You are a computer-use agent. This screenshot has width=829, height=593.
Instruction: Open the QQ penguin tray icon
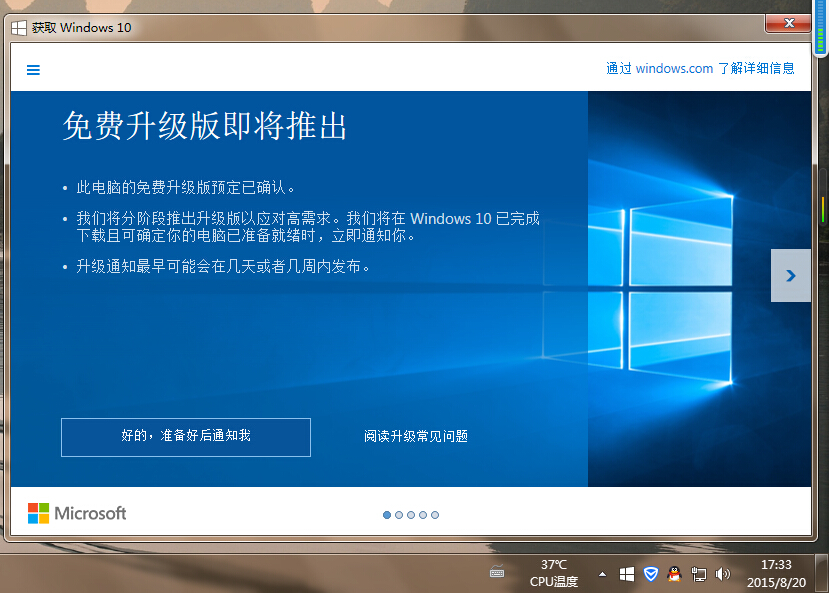click(674, 574)
